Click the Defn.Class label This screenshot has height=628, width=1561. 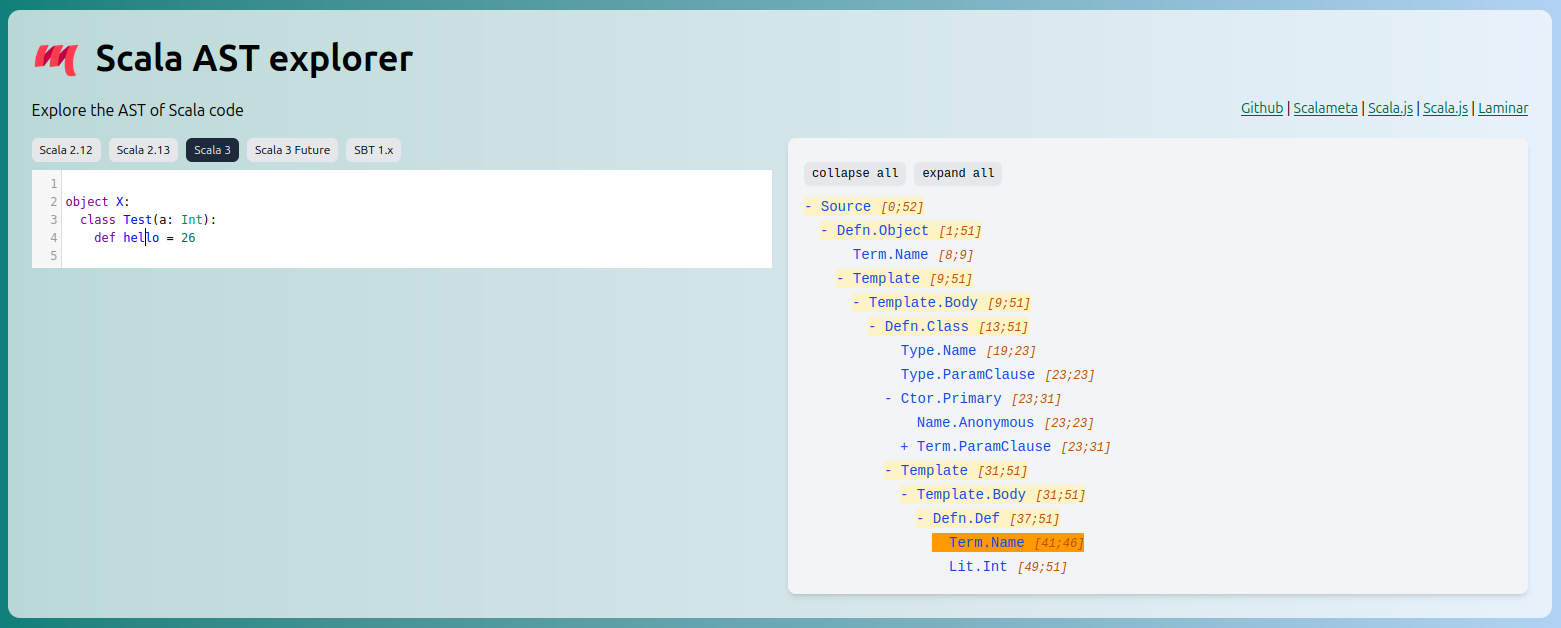pos(927,327)
